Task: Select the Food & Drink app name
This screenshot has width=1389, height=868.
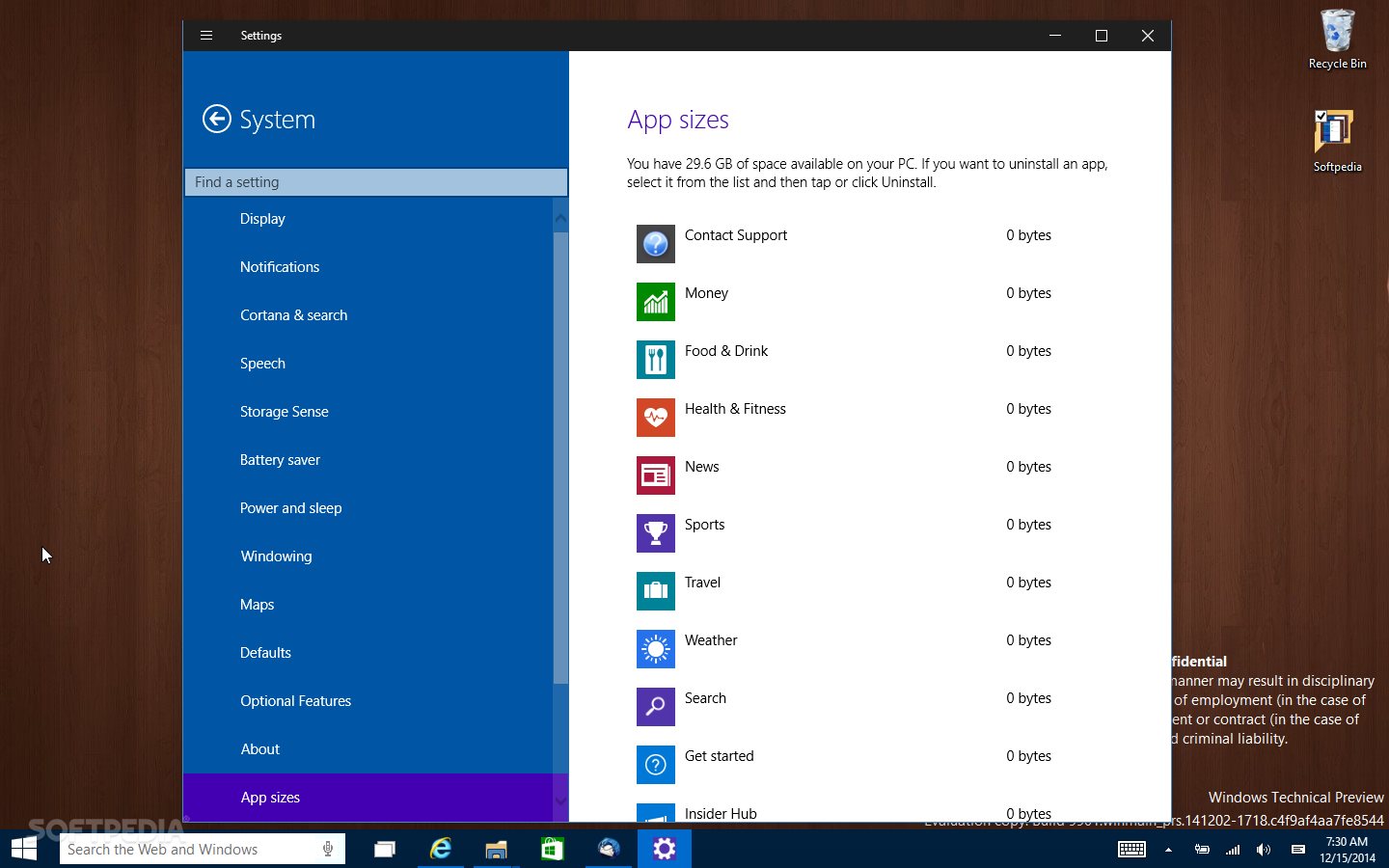Action: coord(726,351)
